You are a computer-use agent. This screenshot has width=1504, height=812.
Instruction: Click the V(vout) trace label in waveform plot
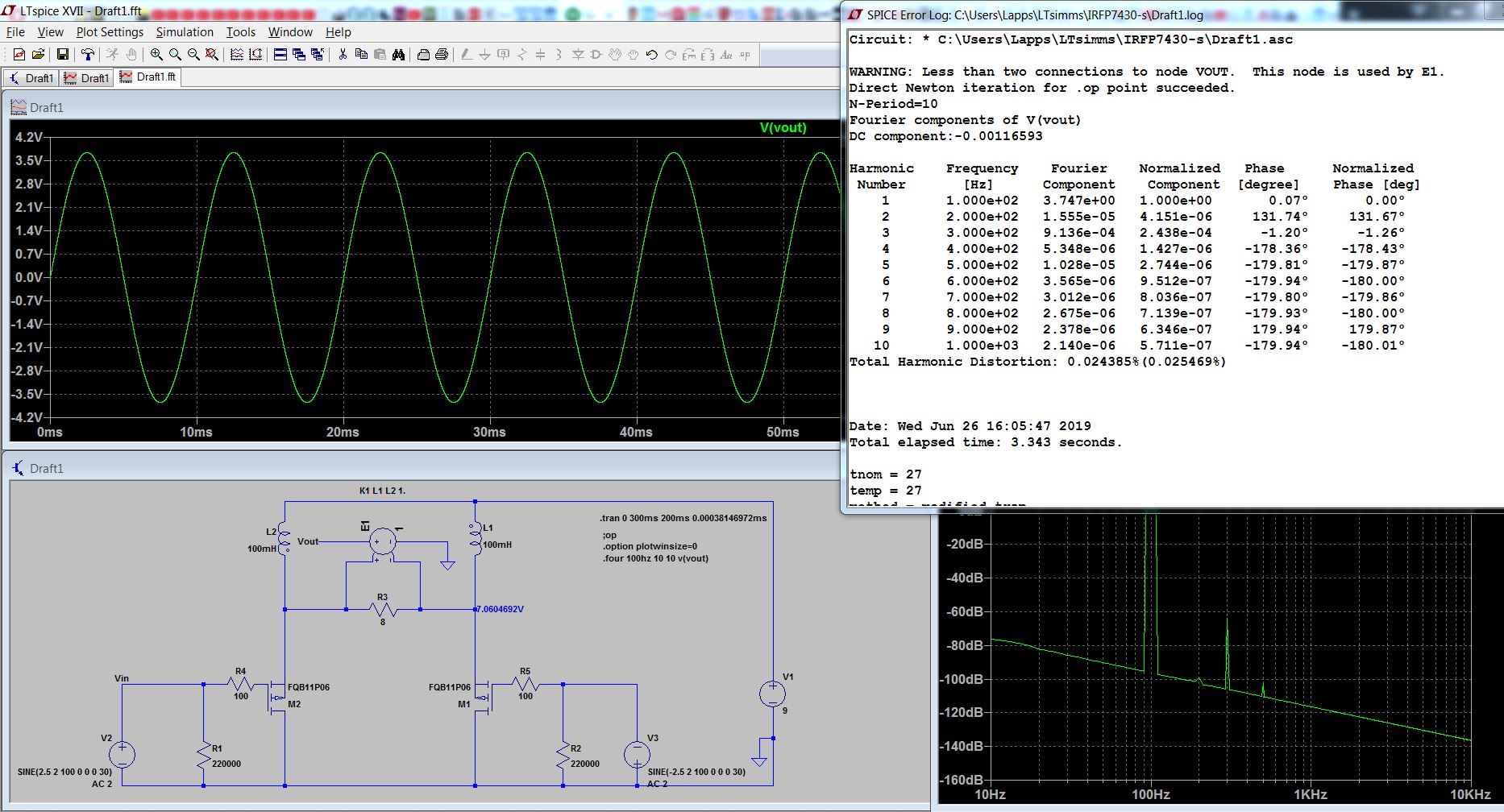coord(783,127)
